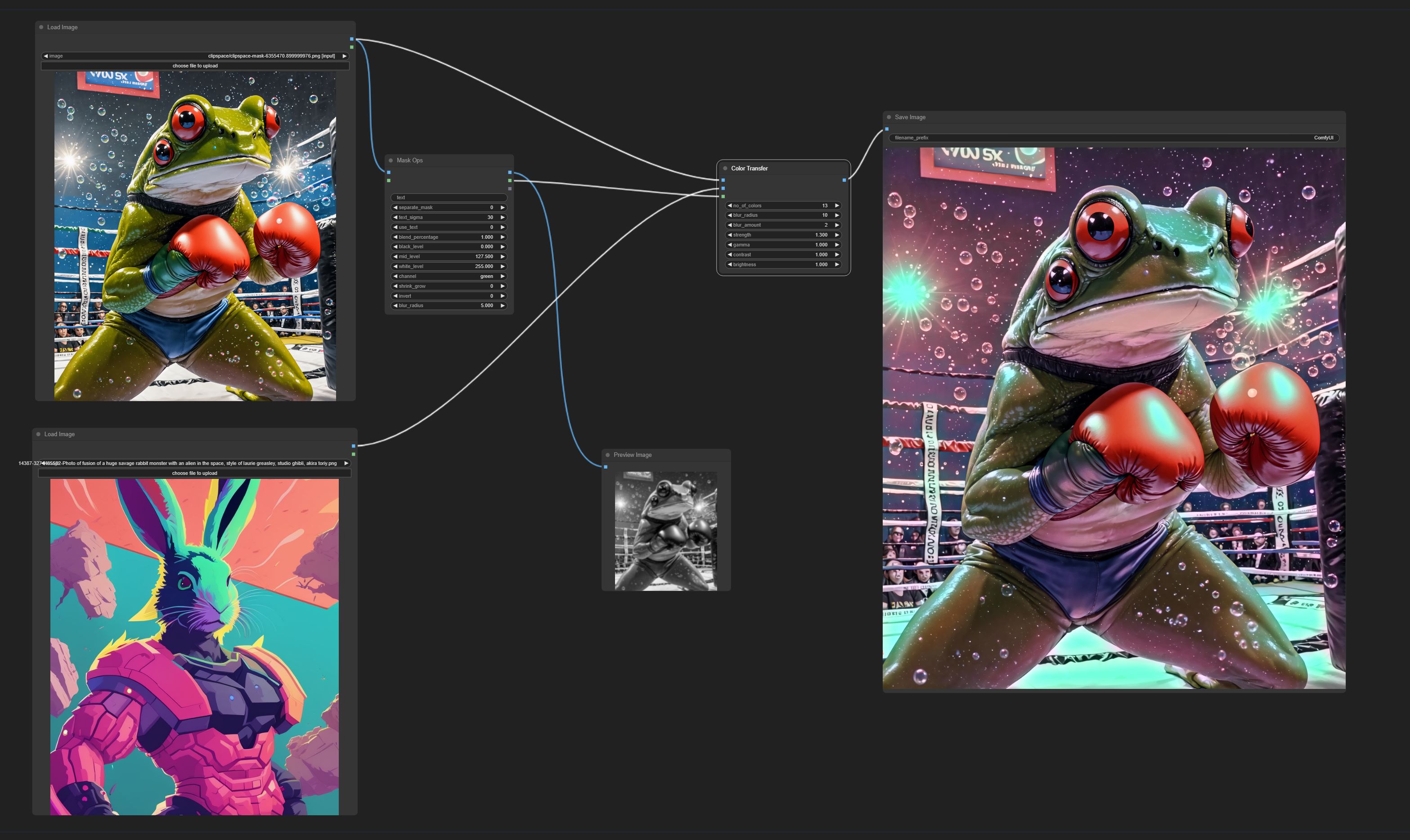Open the channel dropdown showing green
Screen dimensions: 1410x840
coord(449,276)
